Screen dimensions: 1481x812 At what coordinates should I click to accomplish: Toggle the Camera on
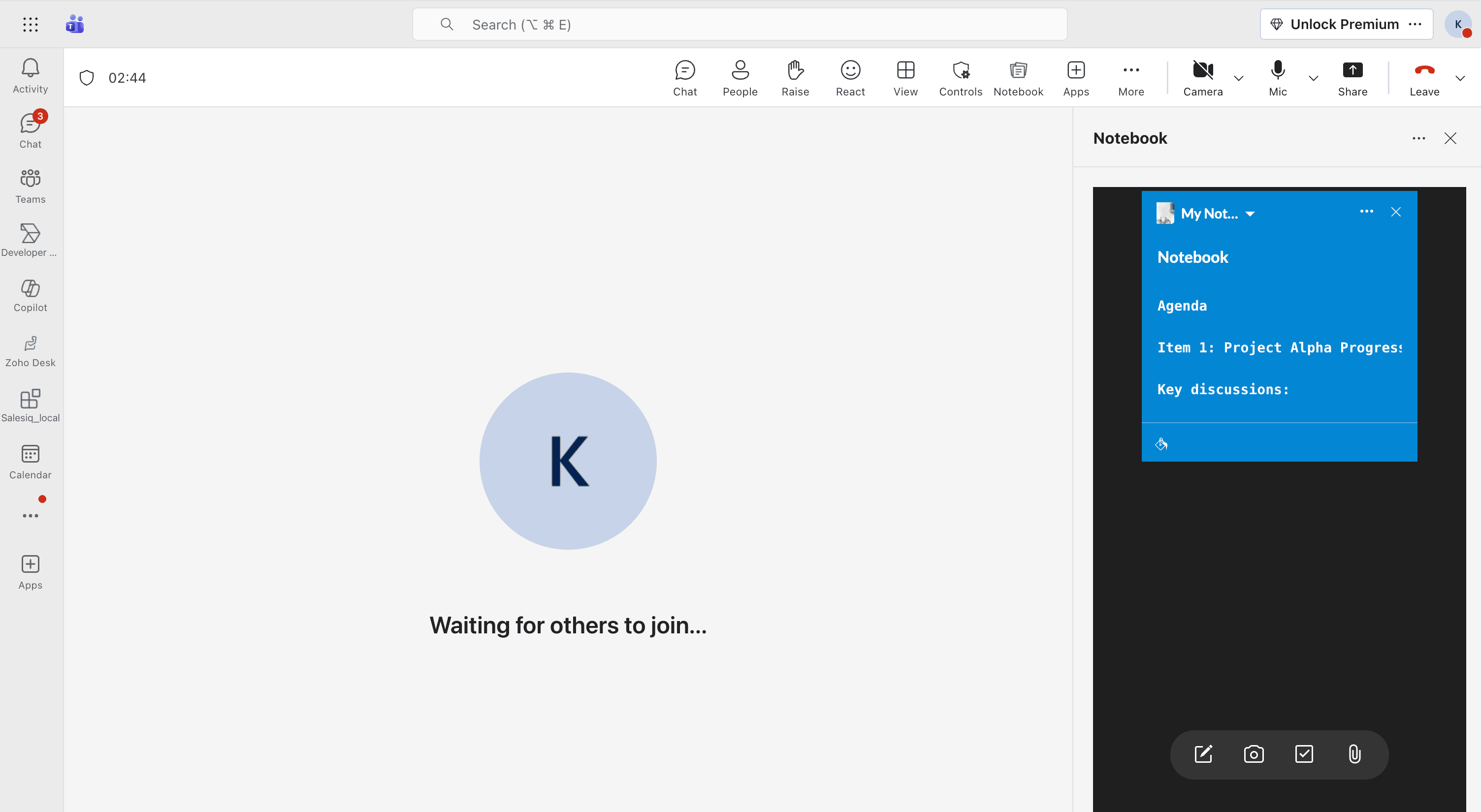pyautogui.click(x=1203, y=78)
